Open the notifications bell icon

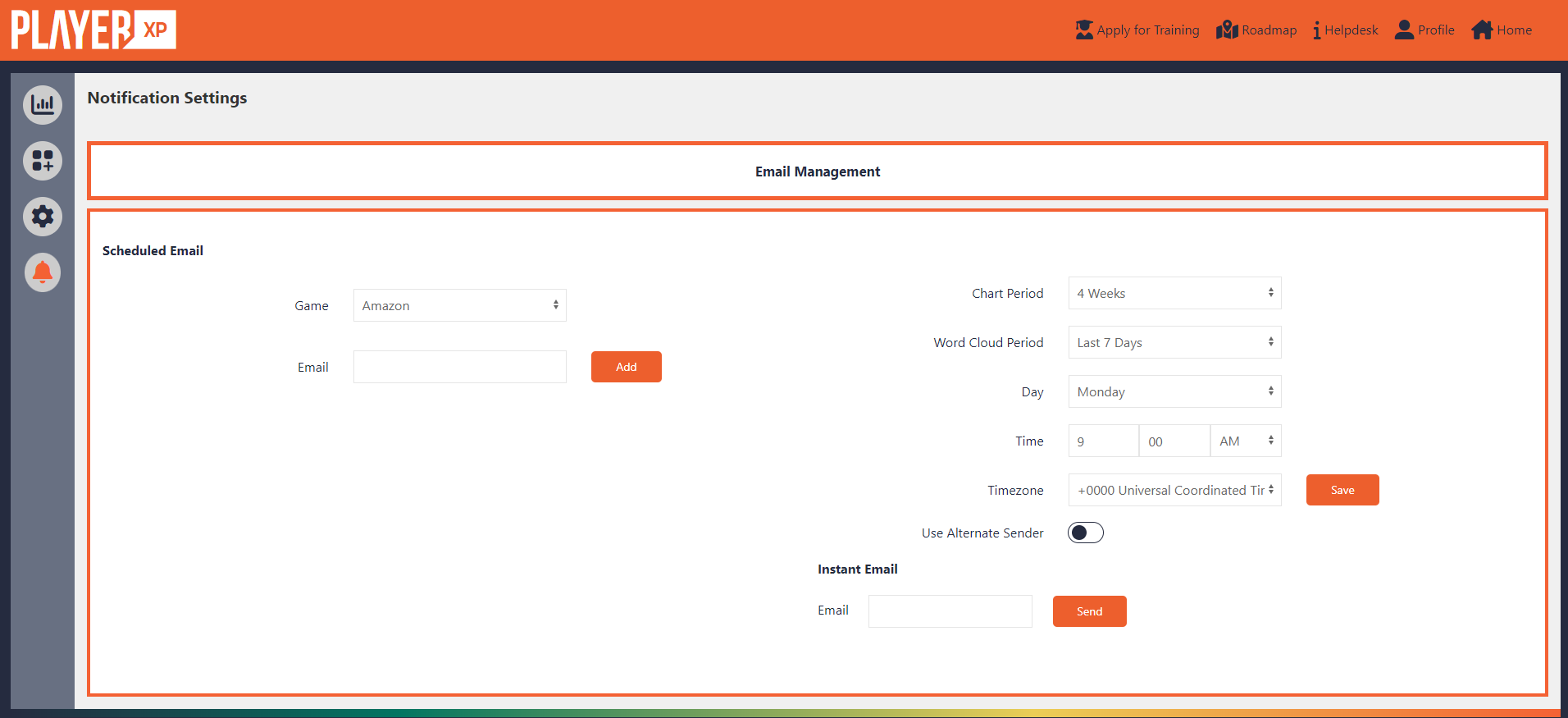[x=43, y=272]
